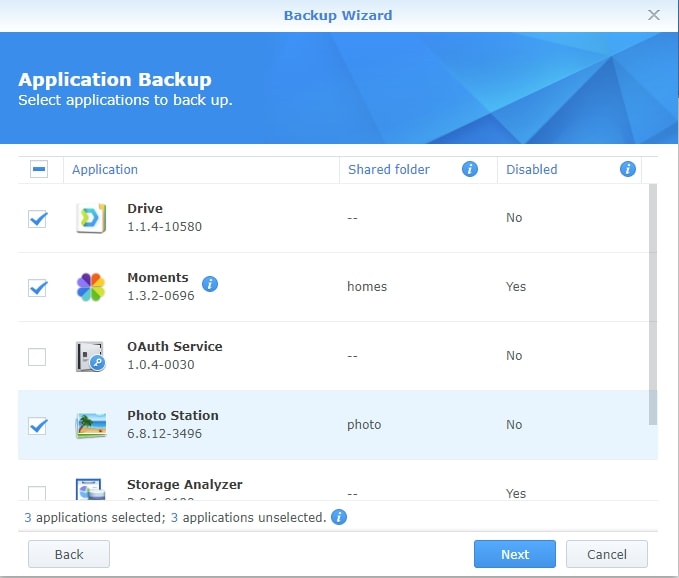Viewport: 679px width, 578px height.
Task: Check the Storage Analyzer checkbox
Action: tap(37, 493)
